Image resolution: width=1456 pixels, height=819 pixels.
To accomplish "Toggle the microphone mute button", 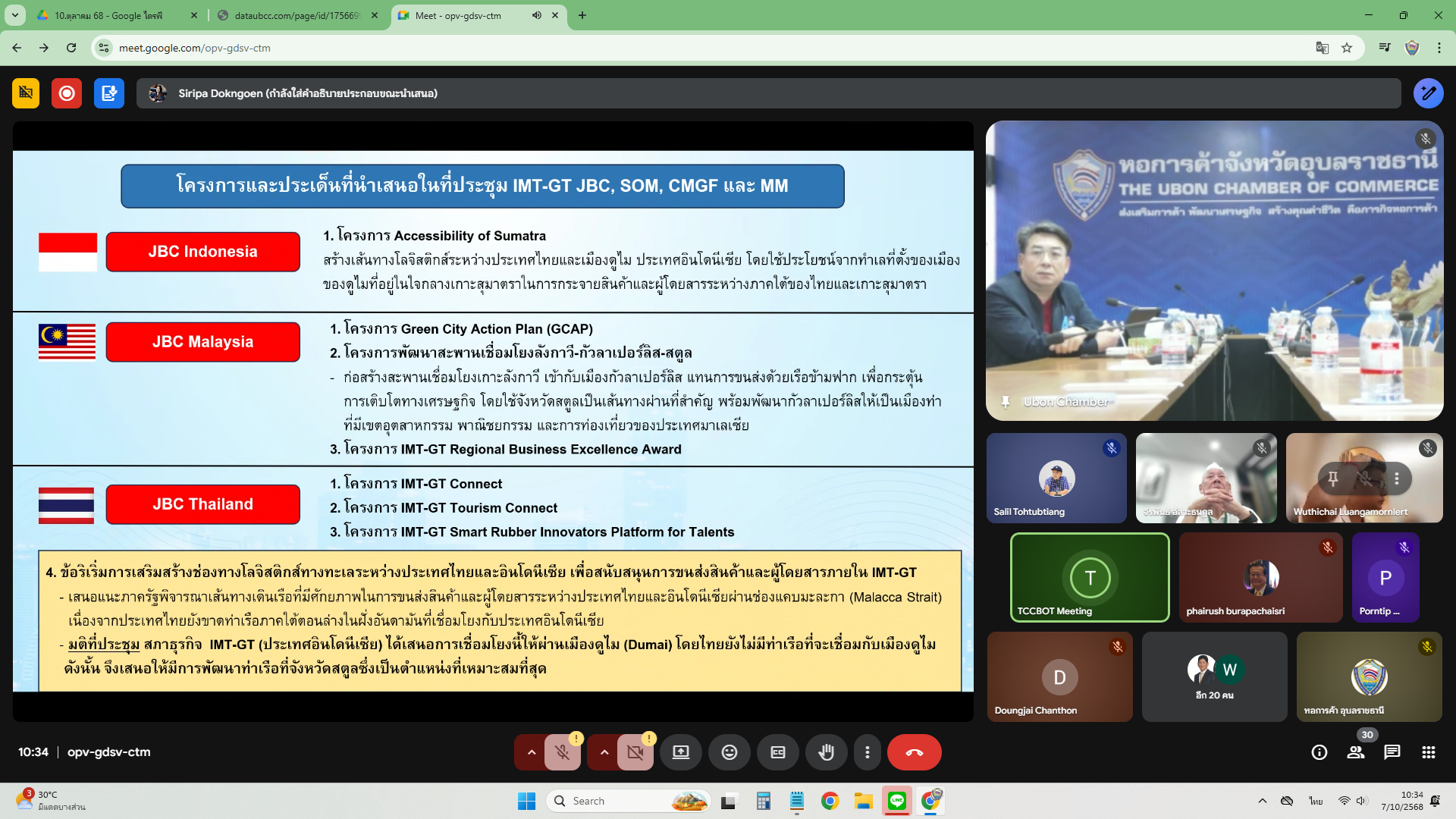I will tap(562, 752).
